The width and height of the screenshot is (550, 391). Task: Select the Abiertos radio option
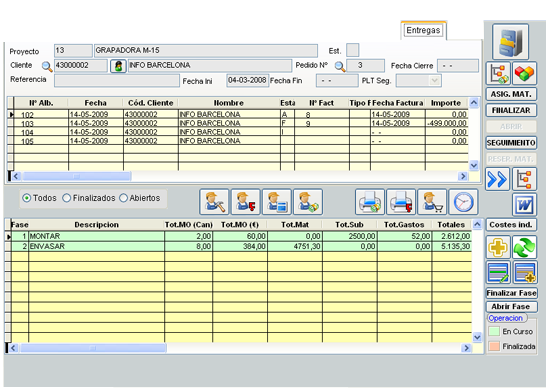pyautogui.click(x=123, y=198)
